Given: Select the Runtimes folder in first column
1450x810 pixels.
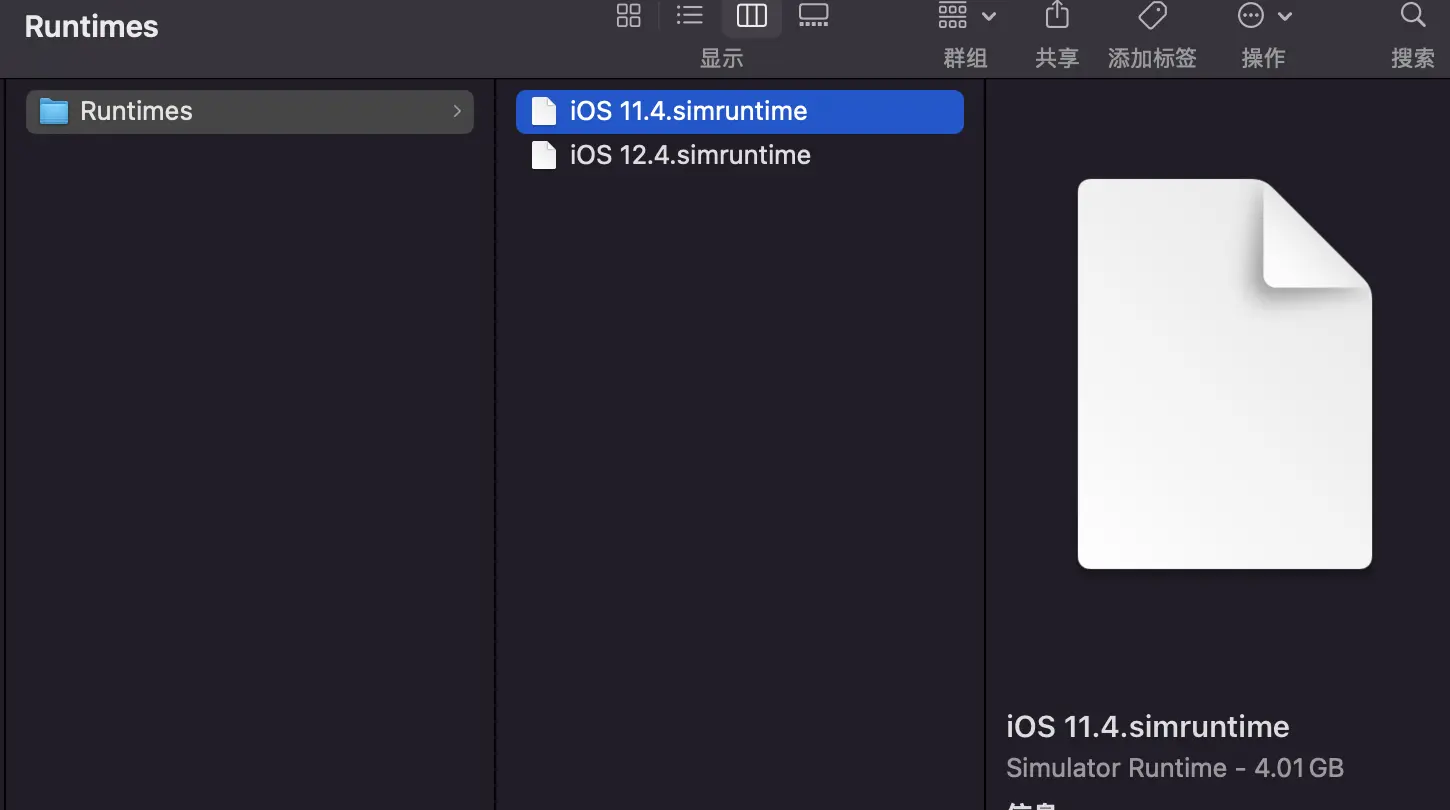Looking at the screenshot, I should [x=137, y=111].
